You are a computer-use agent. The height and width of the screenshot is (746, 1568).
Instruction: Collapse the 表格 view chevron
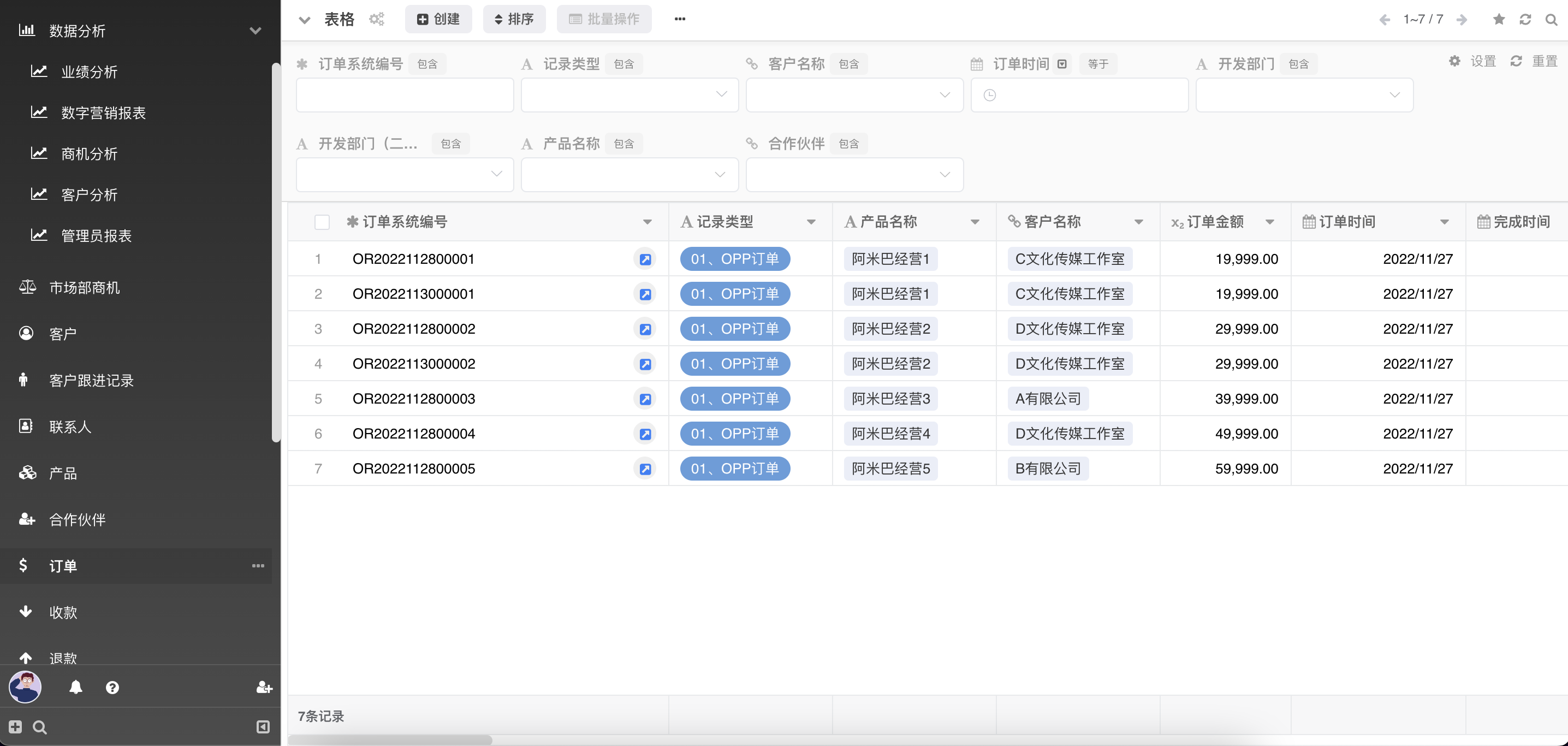point(304,20)
